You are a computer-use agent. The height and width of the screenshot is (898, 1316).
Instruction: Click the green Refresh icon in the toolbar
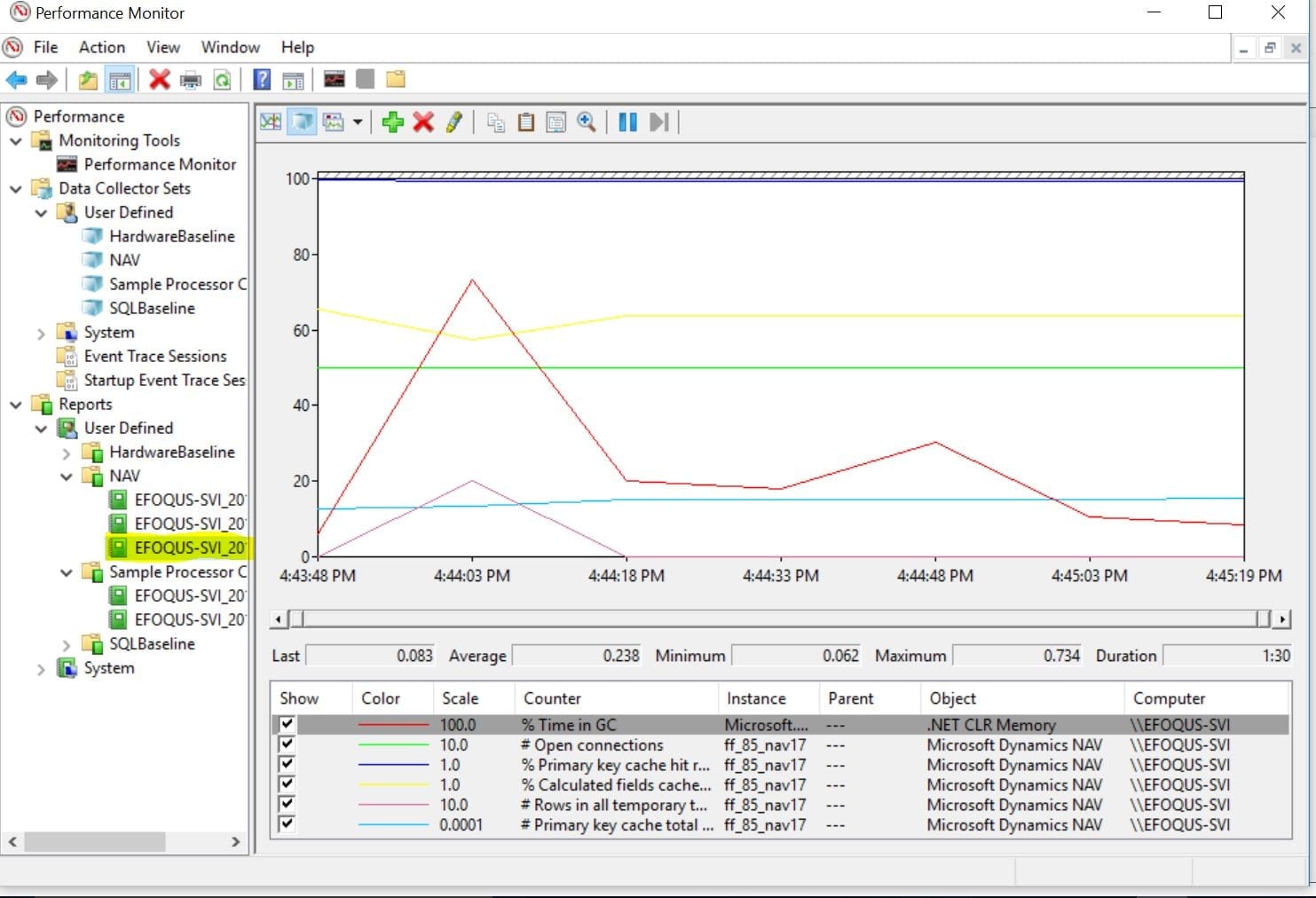(x=222, y=80)
